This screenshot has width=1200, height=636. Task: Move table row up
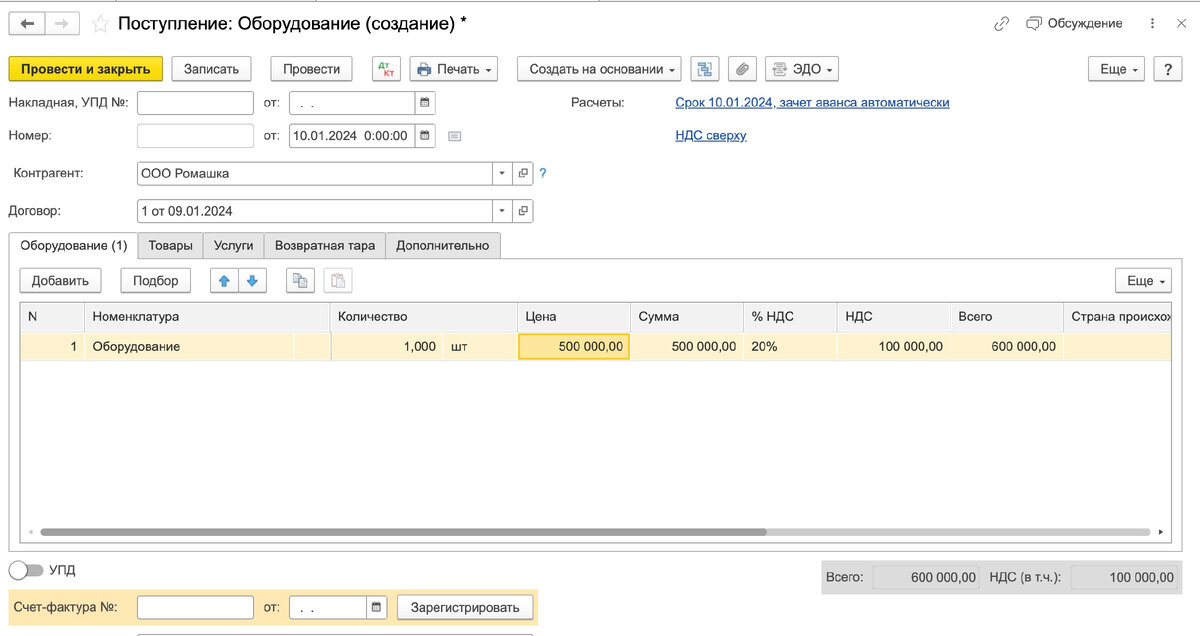224,281
